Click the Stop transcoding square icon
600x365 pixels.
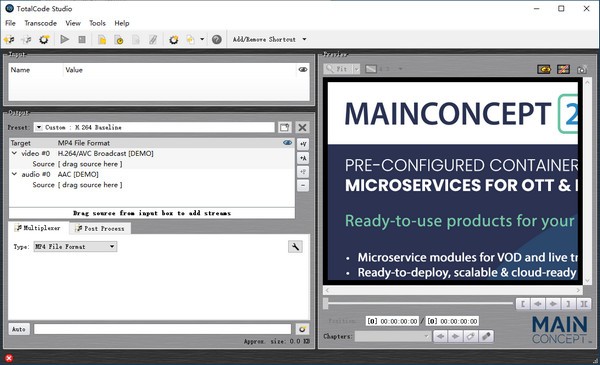82,39
